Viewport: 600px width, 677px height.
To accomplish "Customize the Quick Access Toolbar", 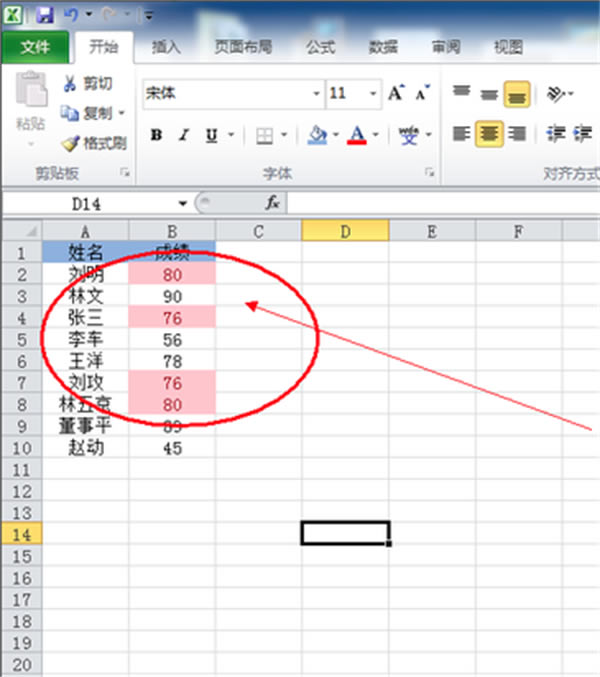I will tap(148, 16).
